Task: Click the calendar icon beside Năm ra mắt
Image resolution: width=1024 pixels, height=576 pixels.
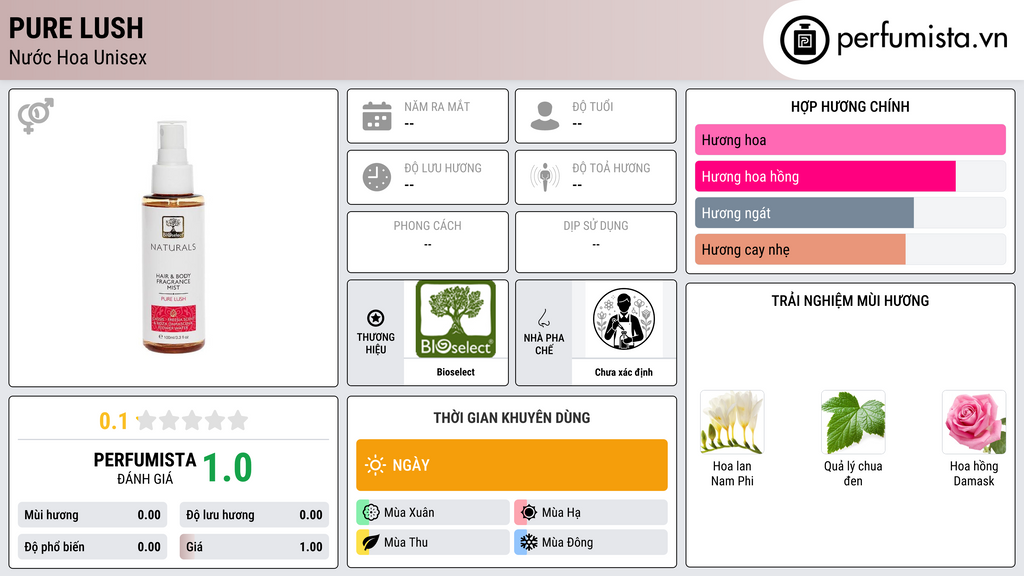Action: click(377, 116)
